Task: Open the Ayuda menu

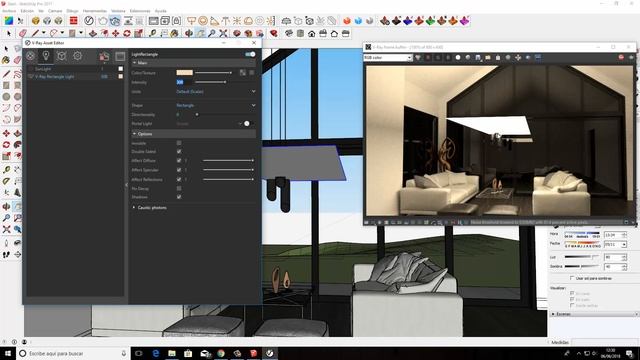Action: pos(161,11)
